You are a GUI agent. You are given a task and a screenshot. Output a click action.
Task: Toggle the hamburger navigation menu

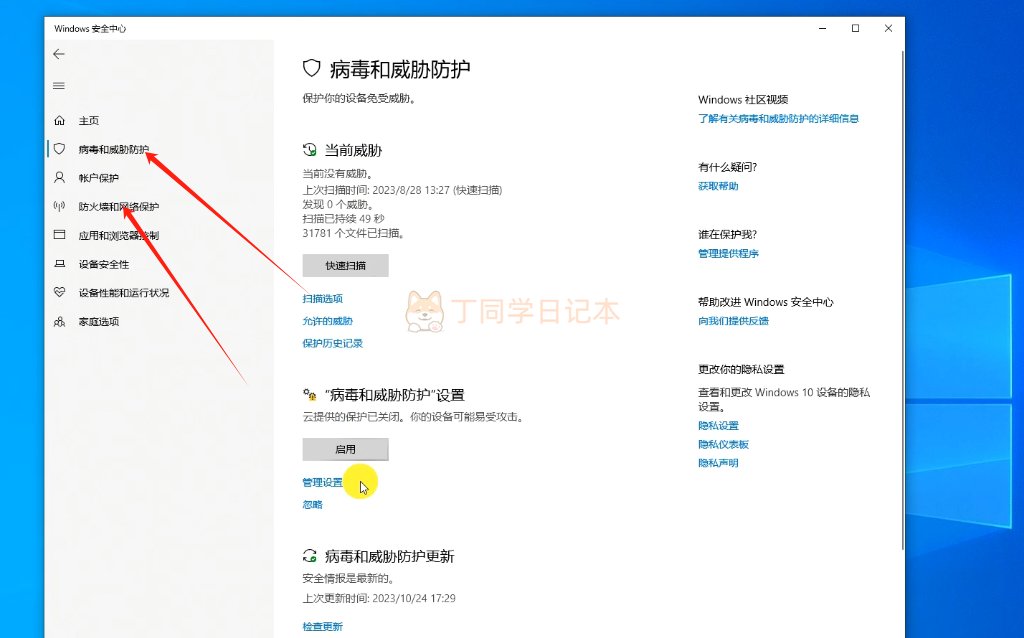tap(59, 86)
